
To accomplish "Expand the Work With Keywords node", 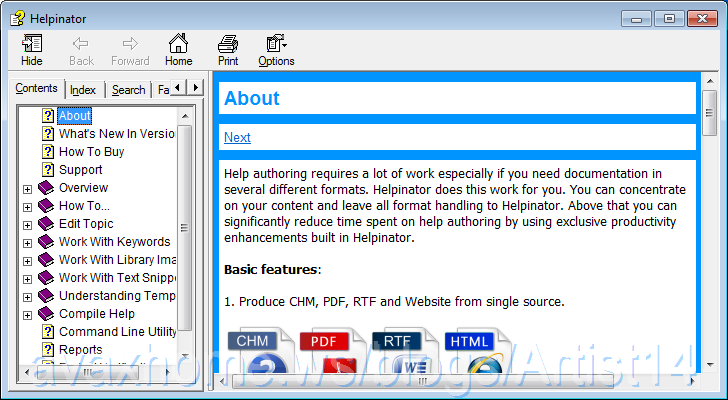I will (27, 243).
